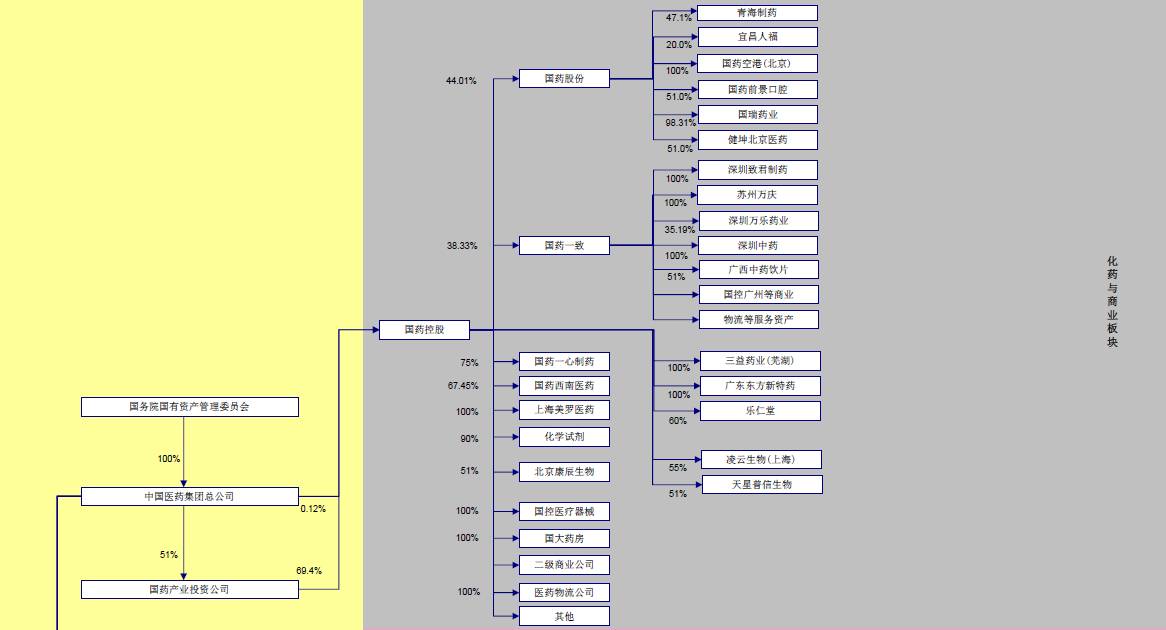Viewport: 1166px width, 630px height.
Task: Select the 0.12% stake label
Action: pyautogui.click(x=313, y=509)
